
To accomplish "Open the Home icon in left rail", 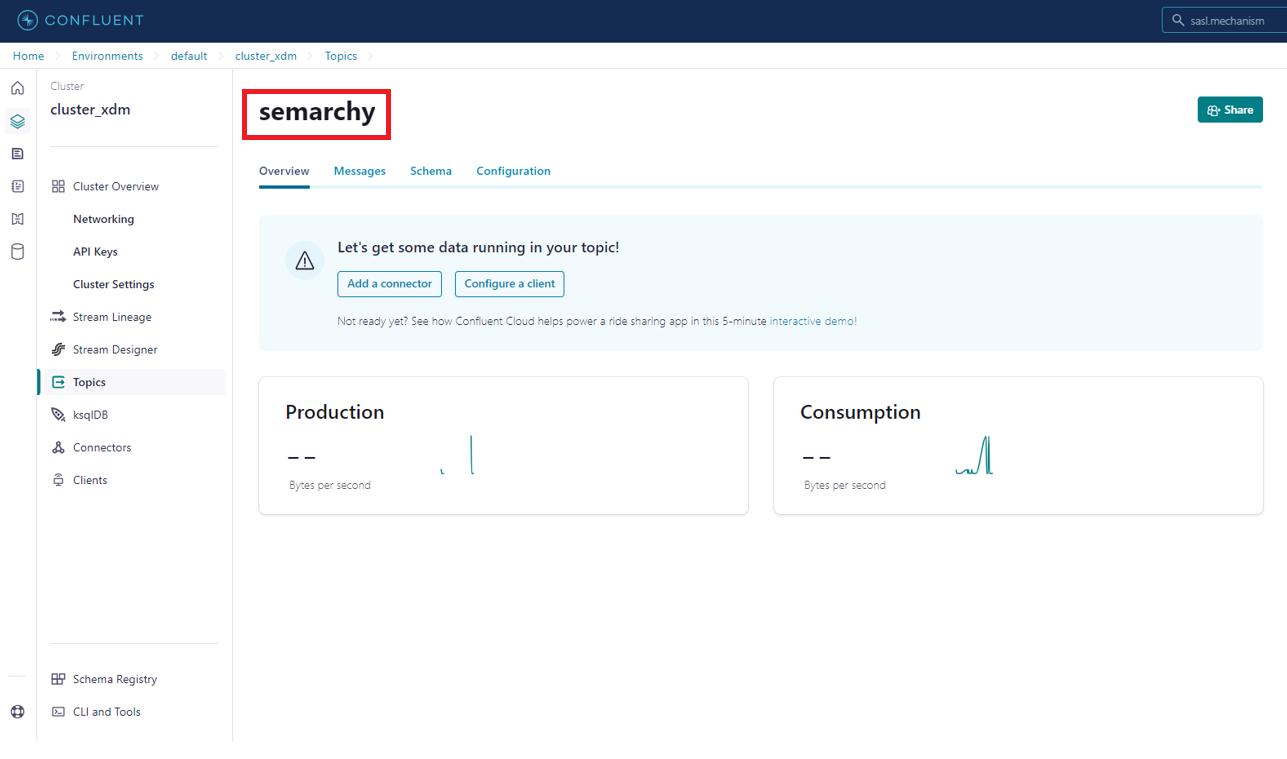I will (x=17, y=88).
